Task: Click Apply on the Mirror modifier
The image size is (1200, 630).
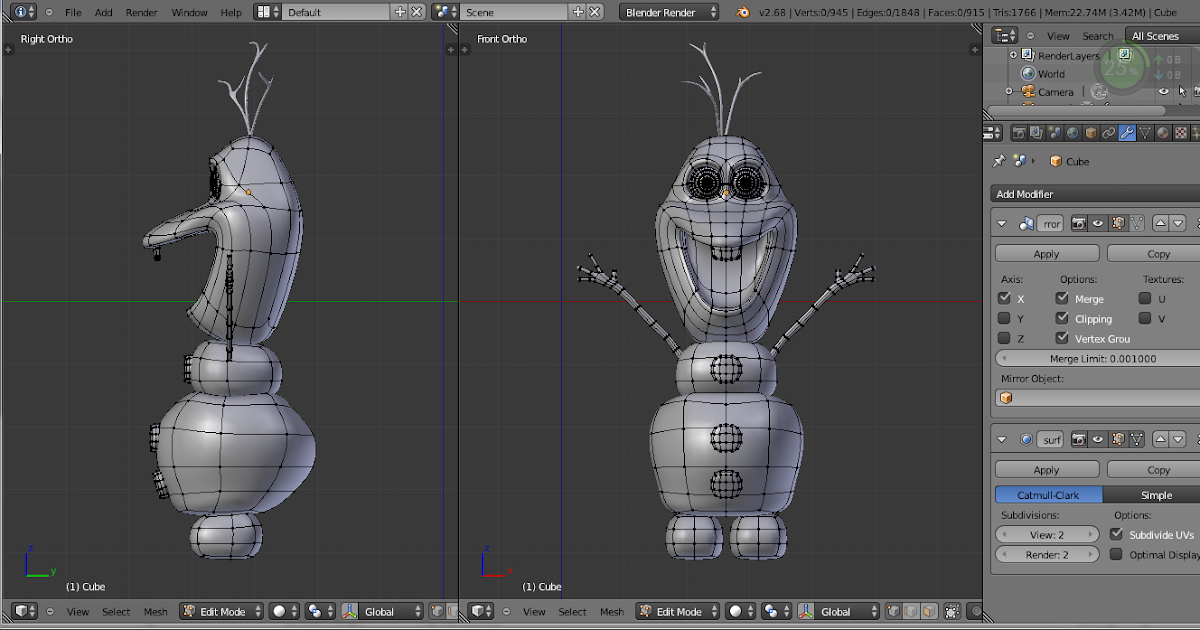Action: tap(1046, 253)
